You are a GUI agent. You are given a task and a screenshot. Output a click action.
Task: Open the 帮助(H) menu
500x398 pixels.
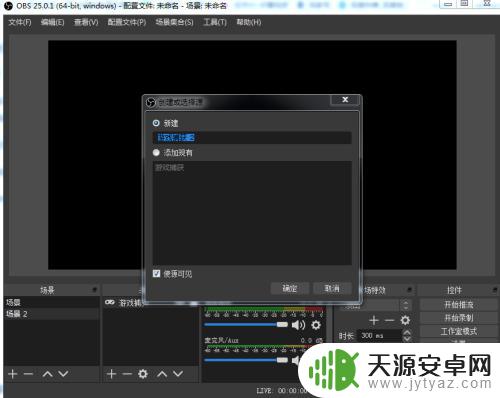(x=249, y=22)
